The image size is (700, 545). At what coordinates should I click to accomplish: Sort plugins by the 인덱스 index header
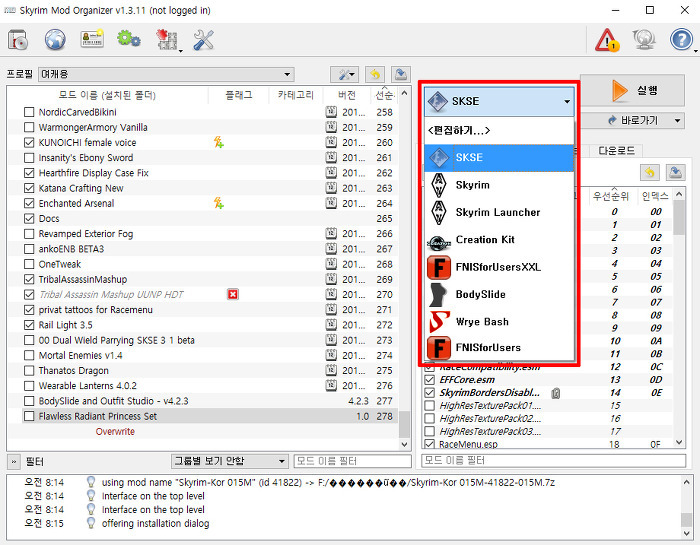pyautogui.click(x=654, y=196)
